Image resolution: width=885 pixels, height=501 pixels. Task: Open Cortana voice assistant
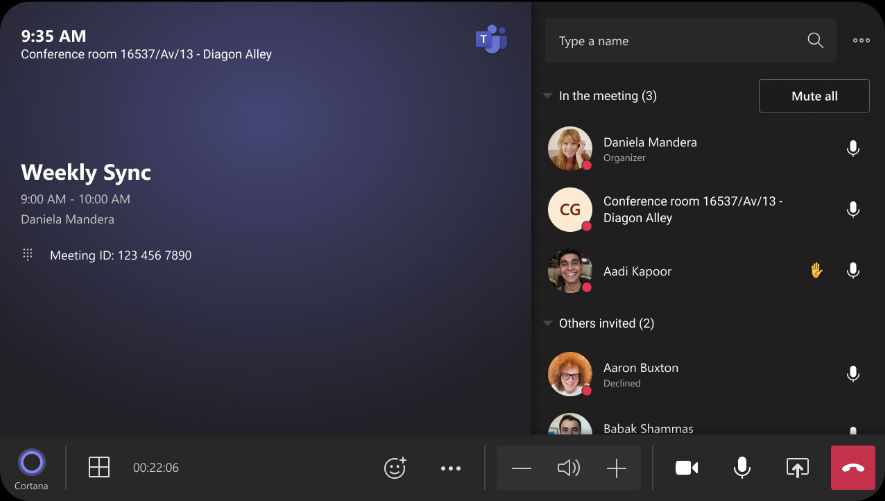(32, 463)
